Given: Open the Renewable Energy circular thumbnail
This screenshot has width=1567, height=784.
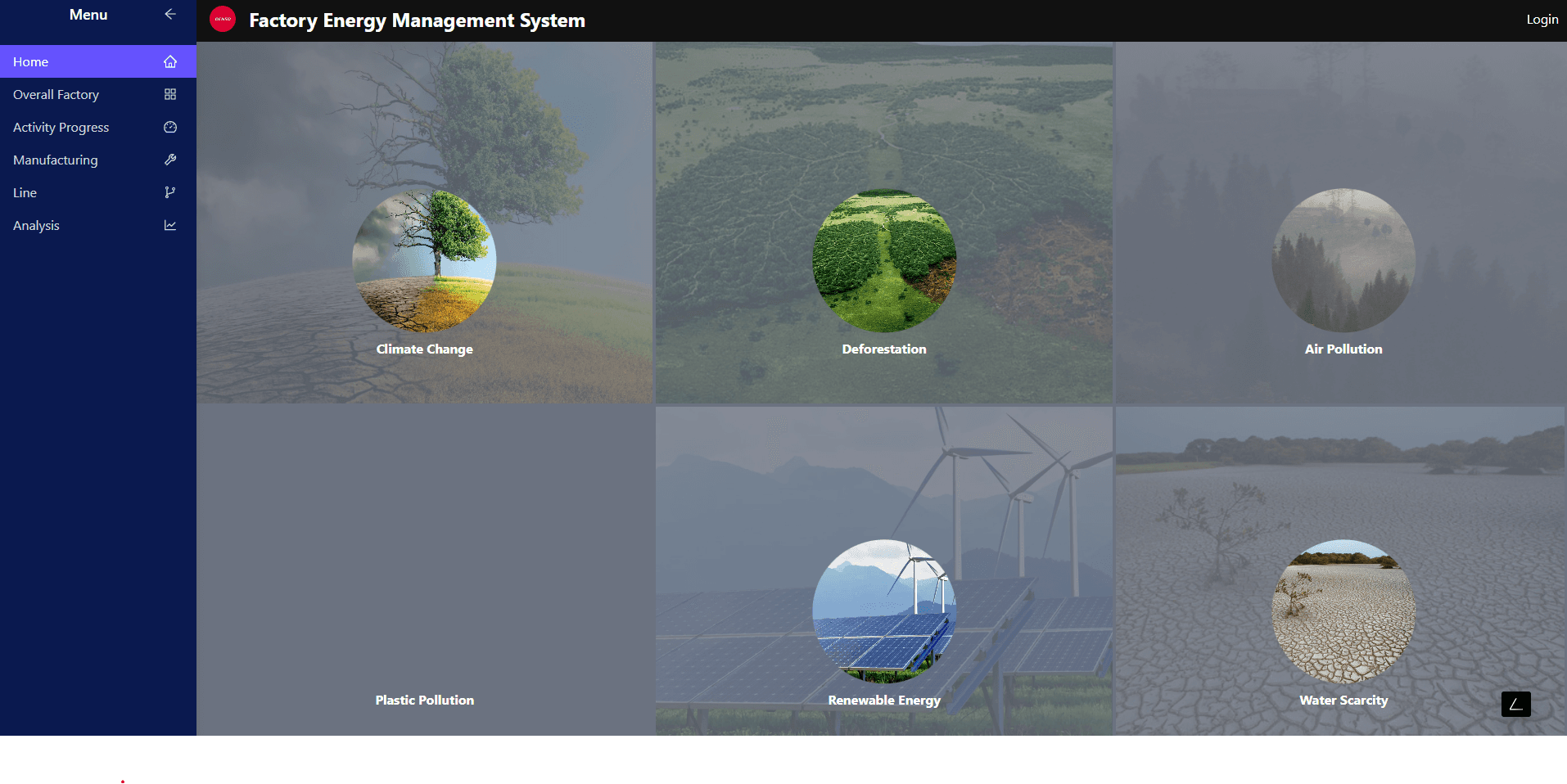Looking at the screenshot, I should [x=884, y=611].
